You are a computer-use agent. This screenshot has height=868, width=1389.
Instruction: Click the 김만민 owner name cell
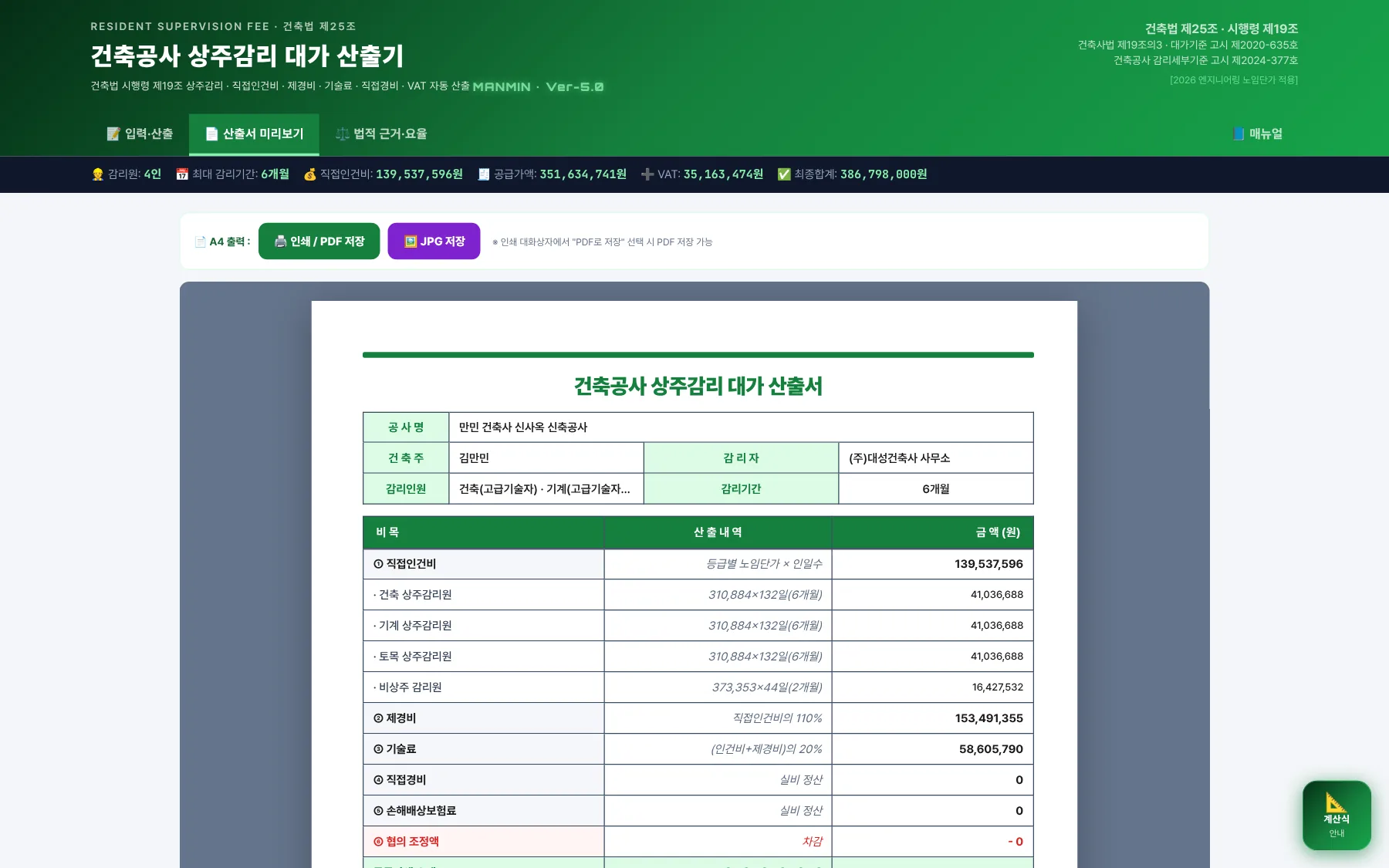click(x=546, y=458)
